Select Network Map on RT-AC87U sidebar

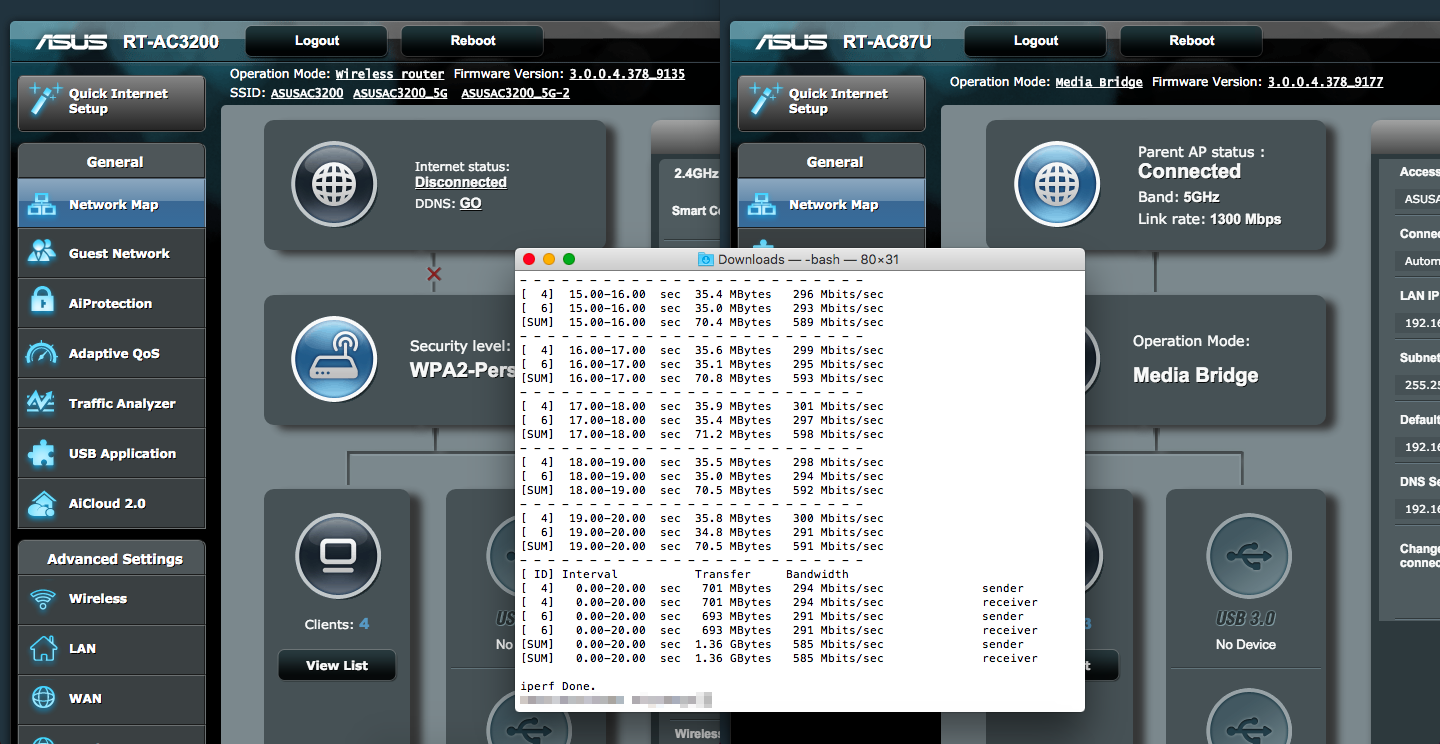[832, 205]
